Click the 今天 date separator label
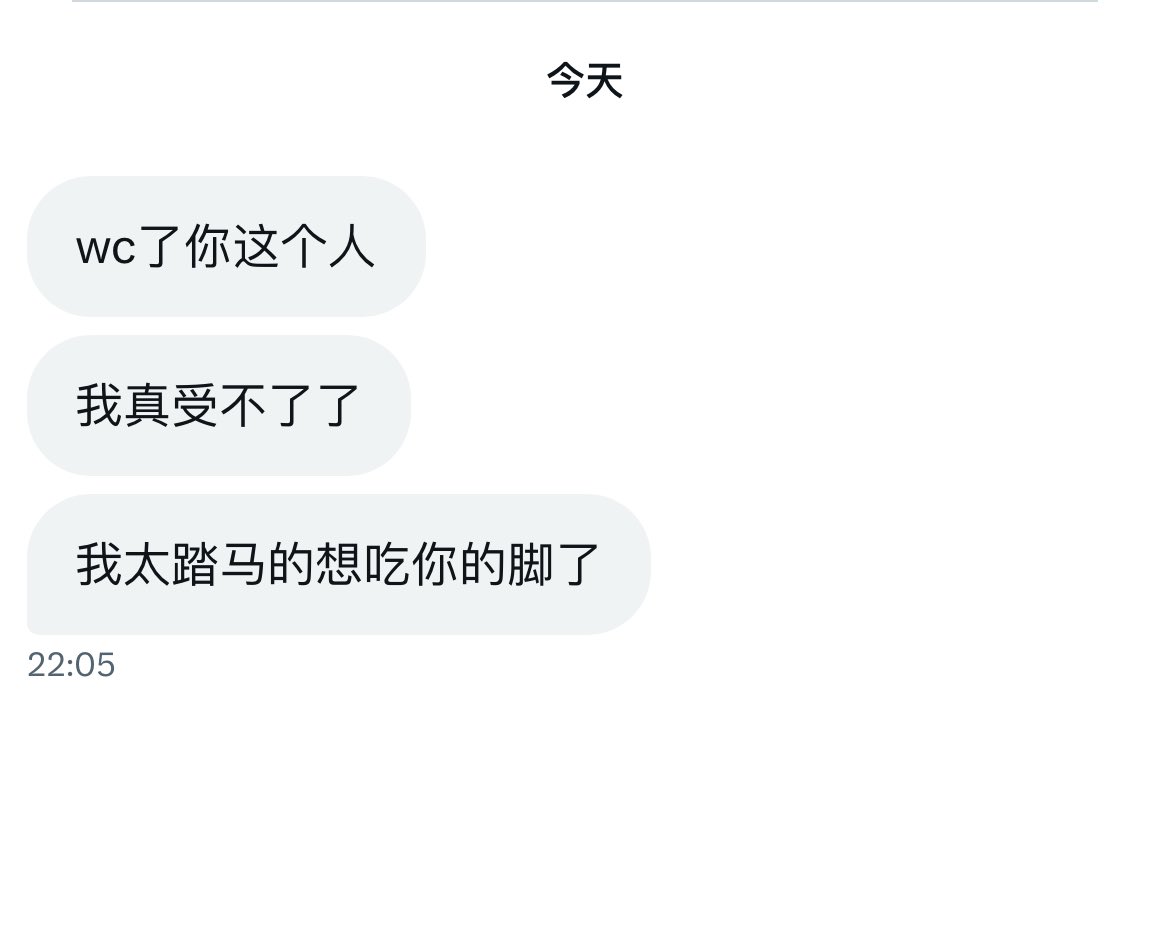 point(584,80)
